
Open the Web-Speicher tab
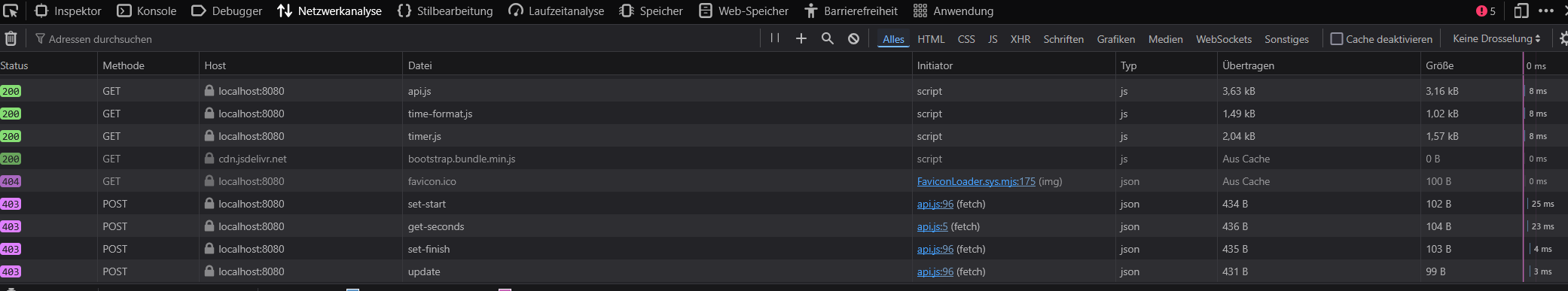743,11
